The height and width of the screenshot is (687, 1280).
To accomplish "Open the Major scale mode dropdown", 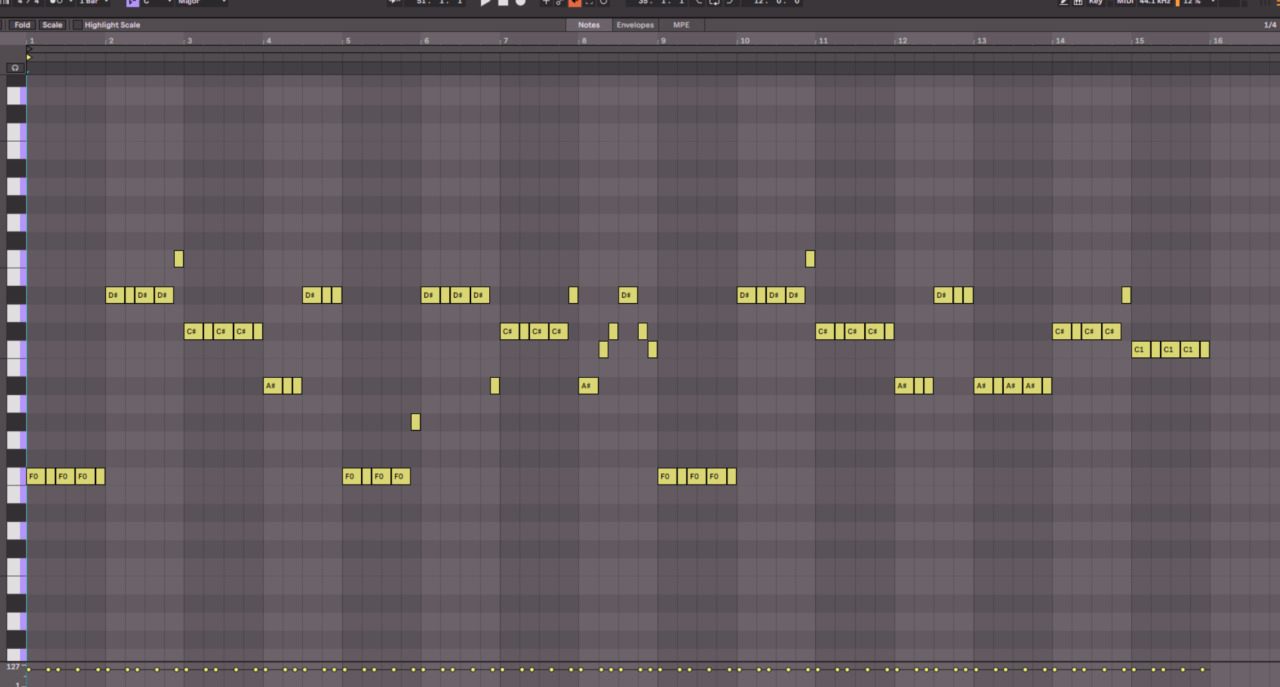I will (200, 3).
